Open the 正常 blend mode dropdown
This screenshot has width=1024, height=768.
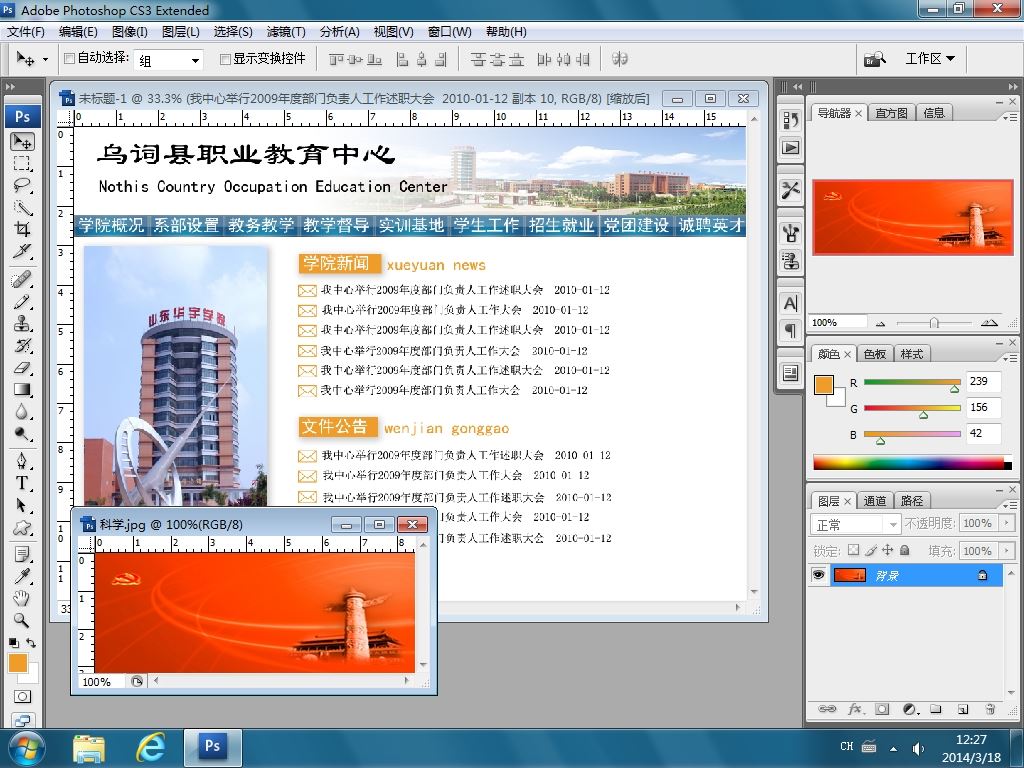pyautogui.click(x=856, y=524)
